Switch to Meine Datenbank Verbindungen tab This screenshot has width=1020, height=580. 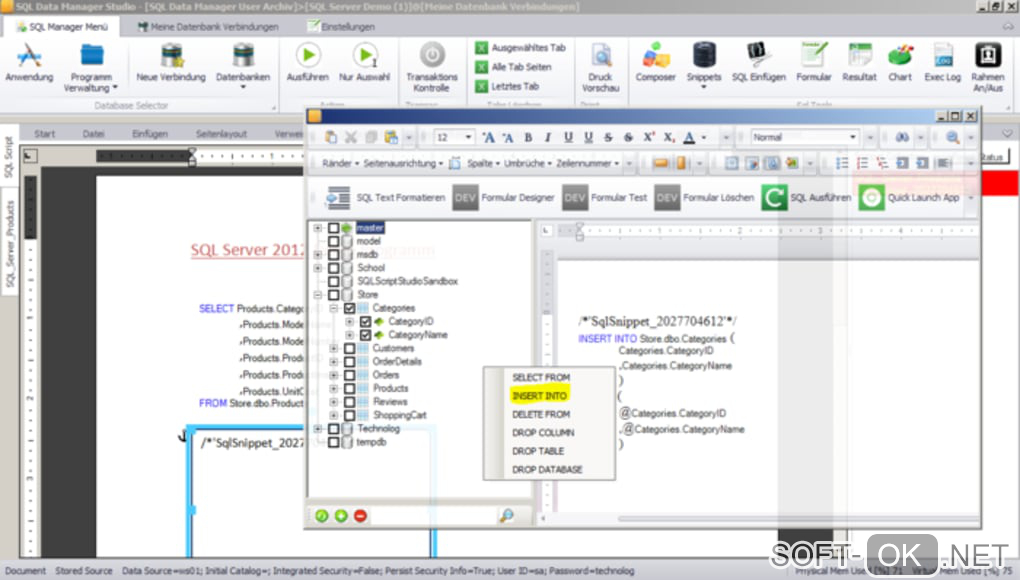pos(208,27)
